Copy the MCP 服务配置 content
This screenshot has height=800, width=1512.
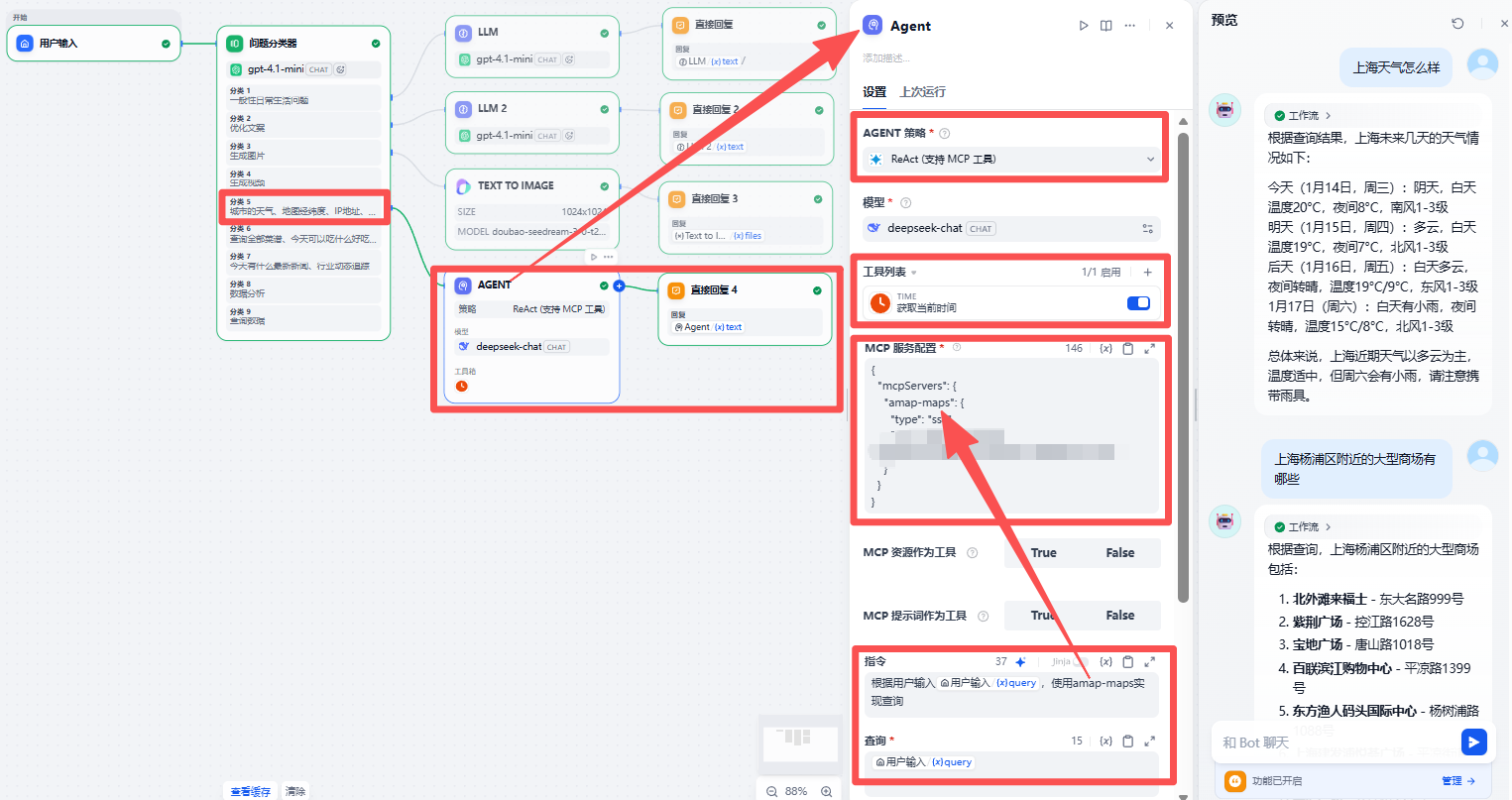pos(1128,349)
